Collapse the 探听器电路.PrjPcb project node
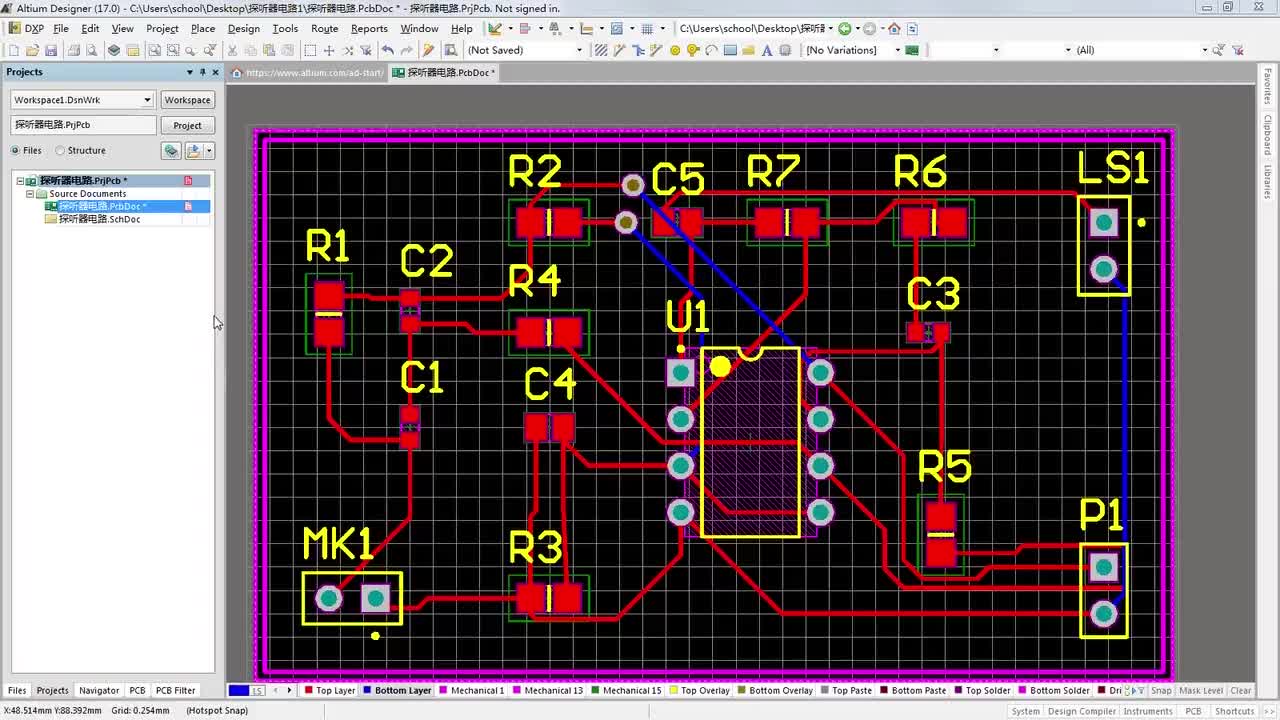The image size is (1280, 720). click(x=19, y=181)
